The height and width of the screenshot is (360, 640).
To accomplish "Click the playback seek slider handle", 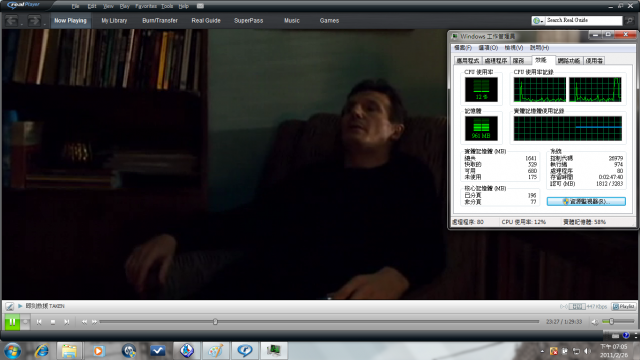I will [215, 322].
